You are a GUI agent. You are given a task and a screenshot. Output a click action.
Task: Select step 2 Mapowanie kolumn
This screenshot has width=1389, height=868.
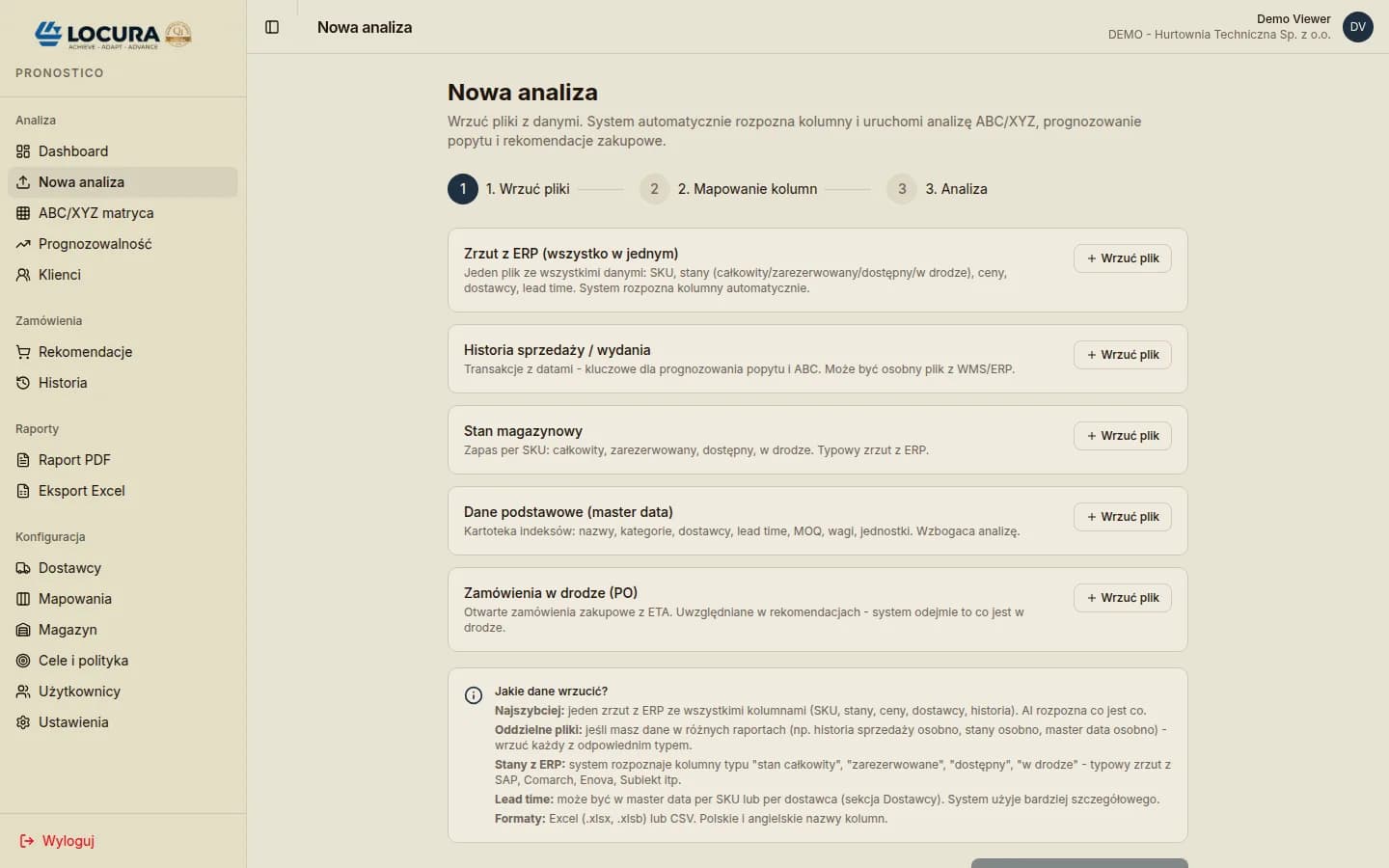[x=654, y=189]
